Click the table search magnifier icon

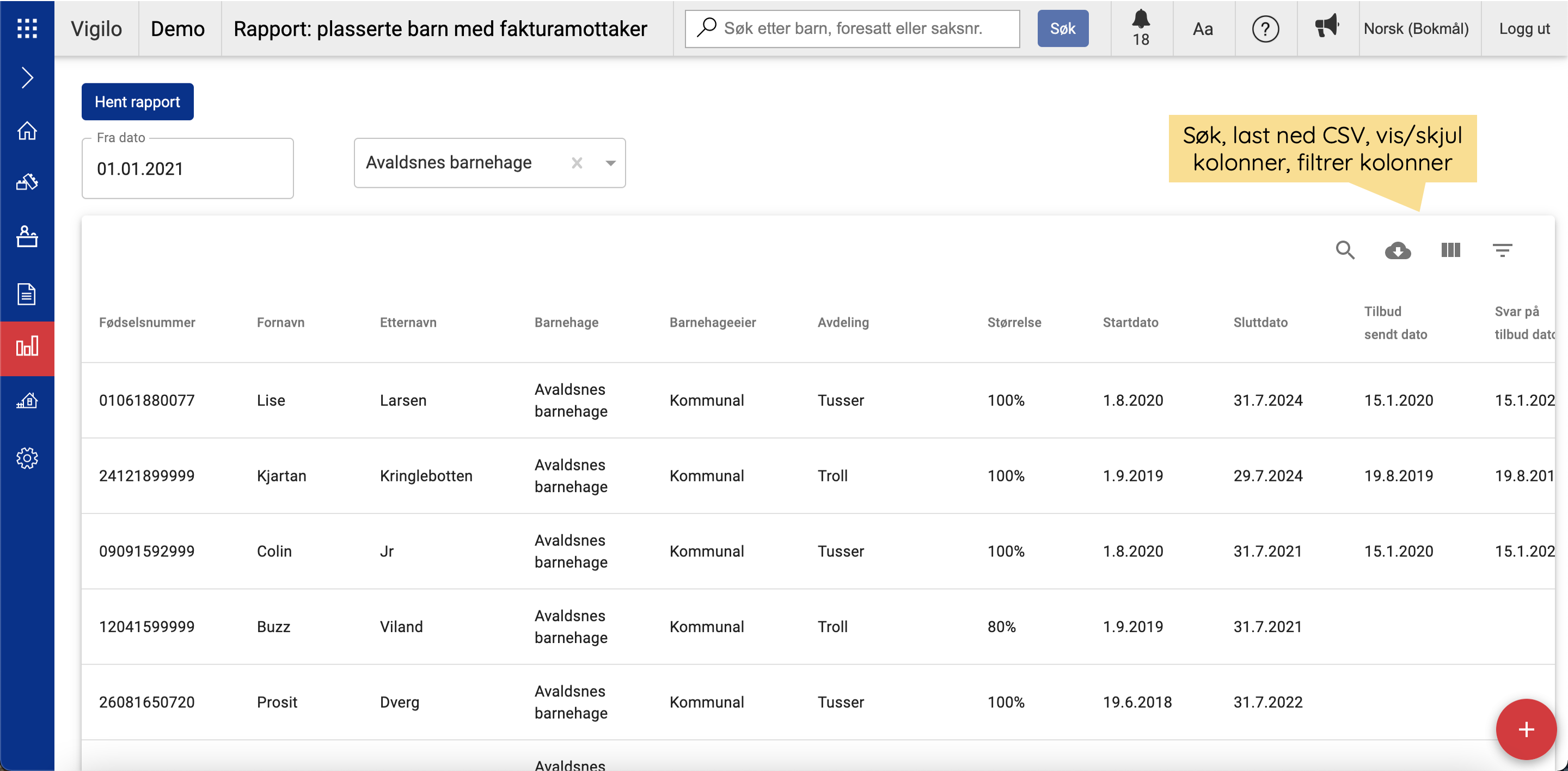1345,250
